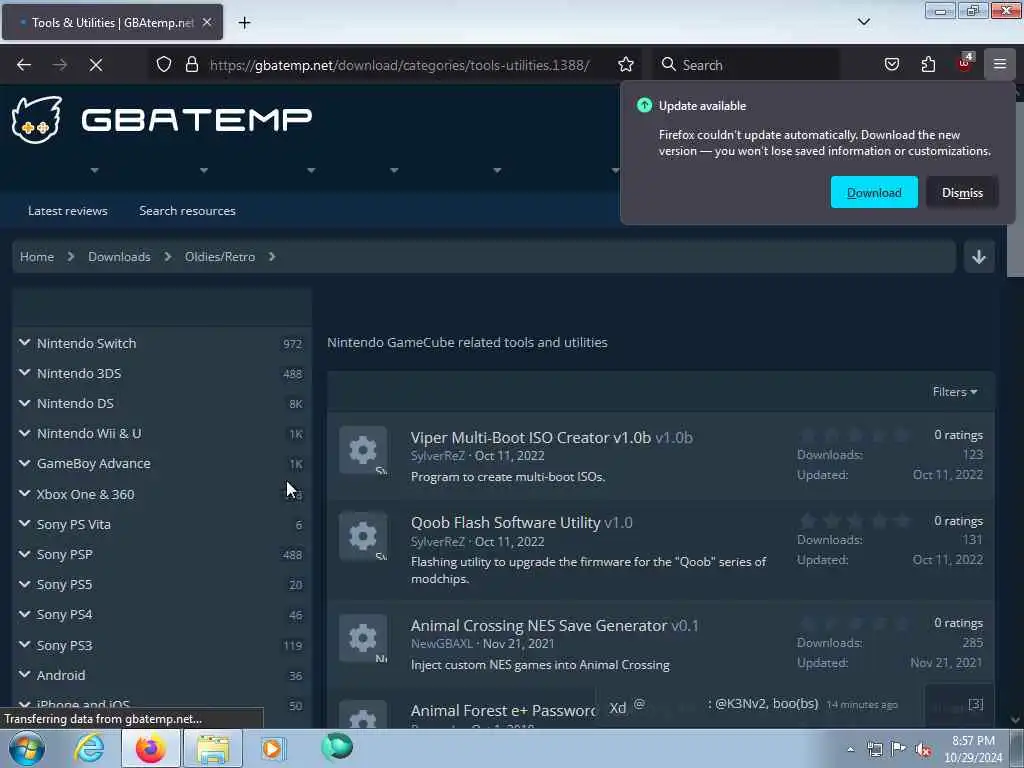The height and width of the screenshot is (768, 1024).
Task: Open the taskbar clock showing 8:57 PM
Action: (973, 749)
